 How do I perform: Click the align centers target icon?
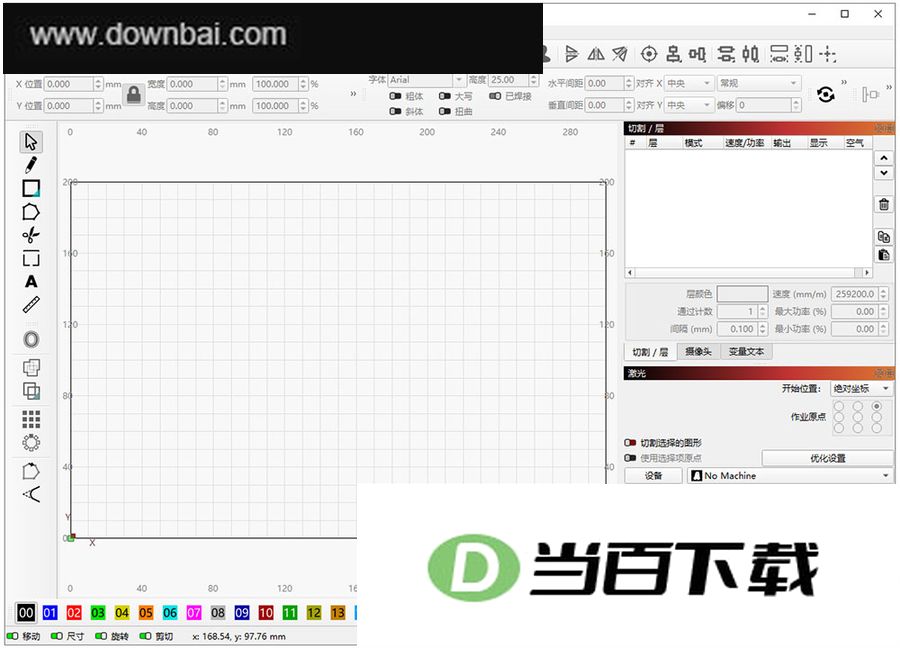tap(649, 55)
